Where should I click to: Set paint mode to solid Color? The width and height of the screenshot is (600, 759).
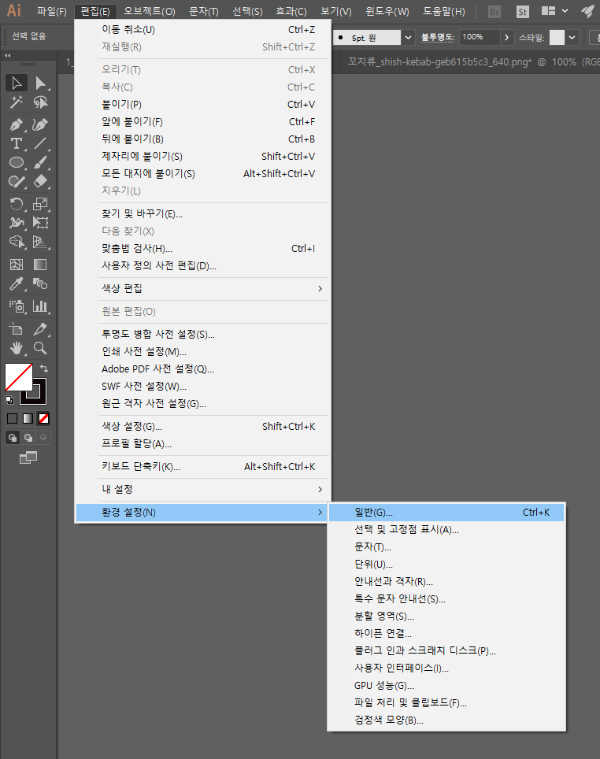(x=13, y=418)
